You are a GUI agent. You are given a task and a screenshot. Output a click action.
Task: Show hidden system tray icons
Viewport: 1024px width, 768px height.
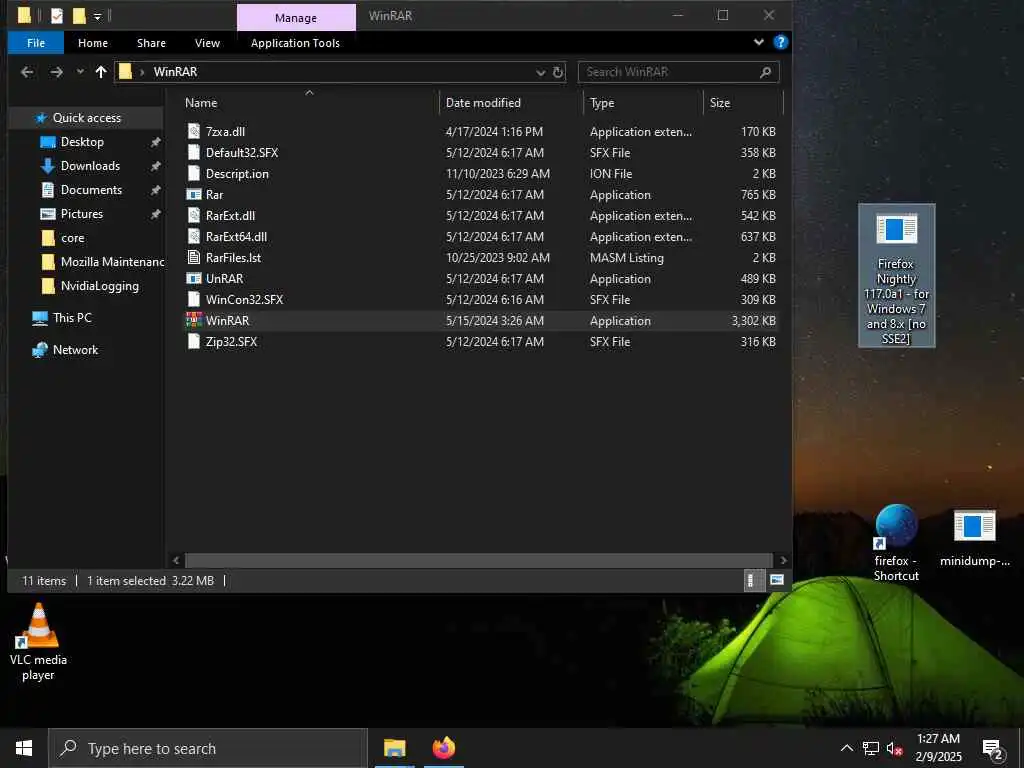tap(846, 748)
